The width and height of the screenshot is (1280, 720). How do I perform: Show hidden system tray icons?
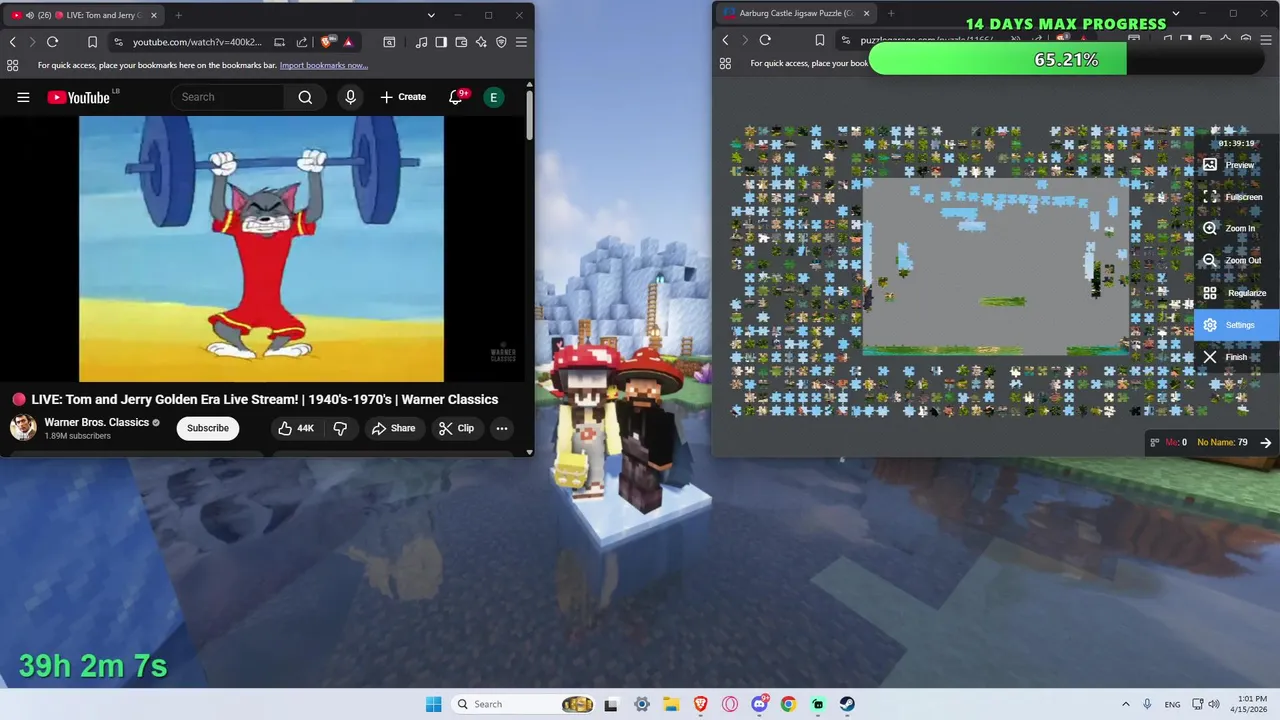1125,704
